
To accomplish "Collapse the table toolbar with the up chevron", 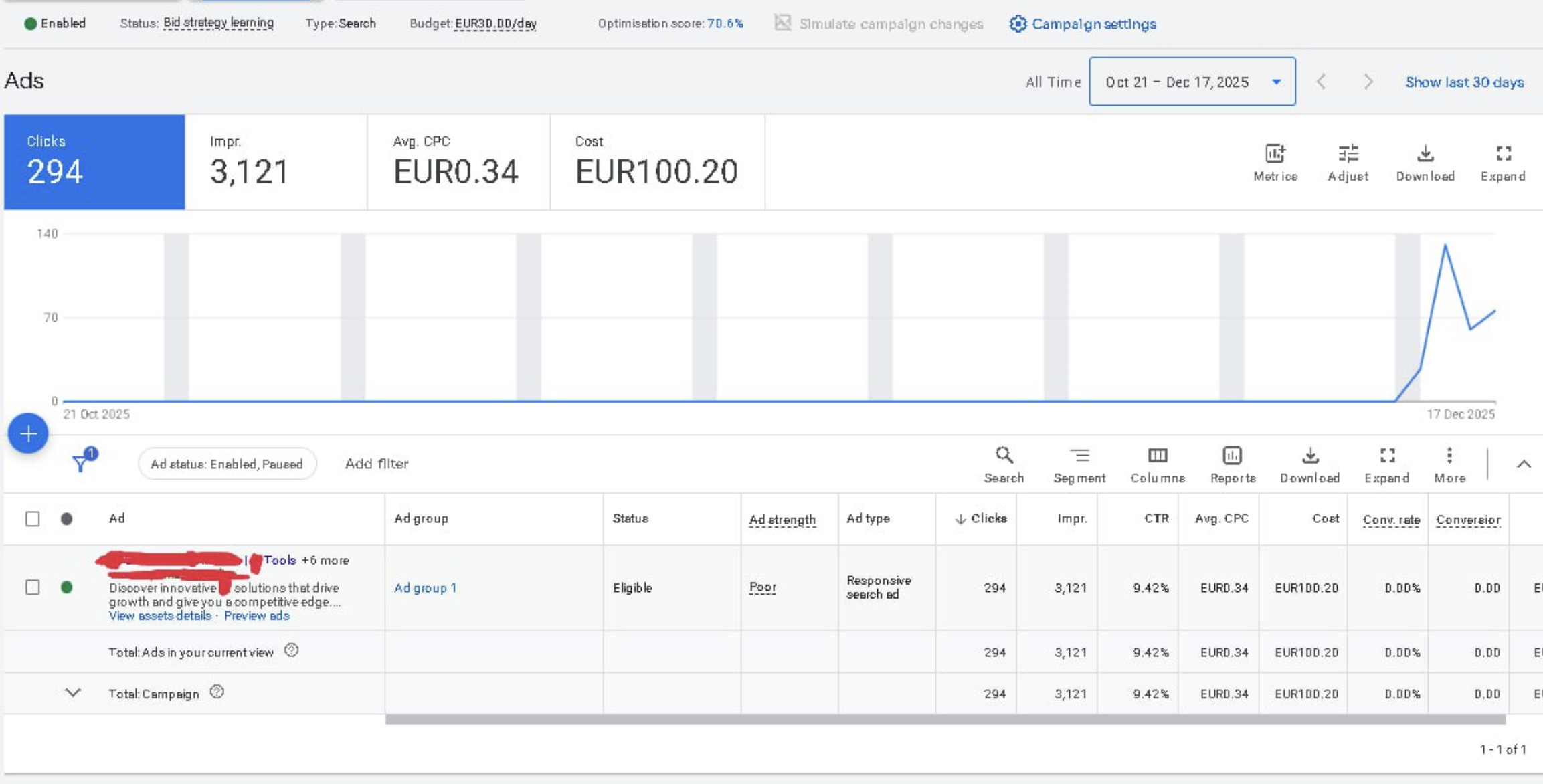I will (1524, 464).
